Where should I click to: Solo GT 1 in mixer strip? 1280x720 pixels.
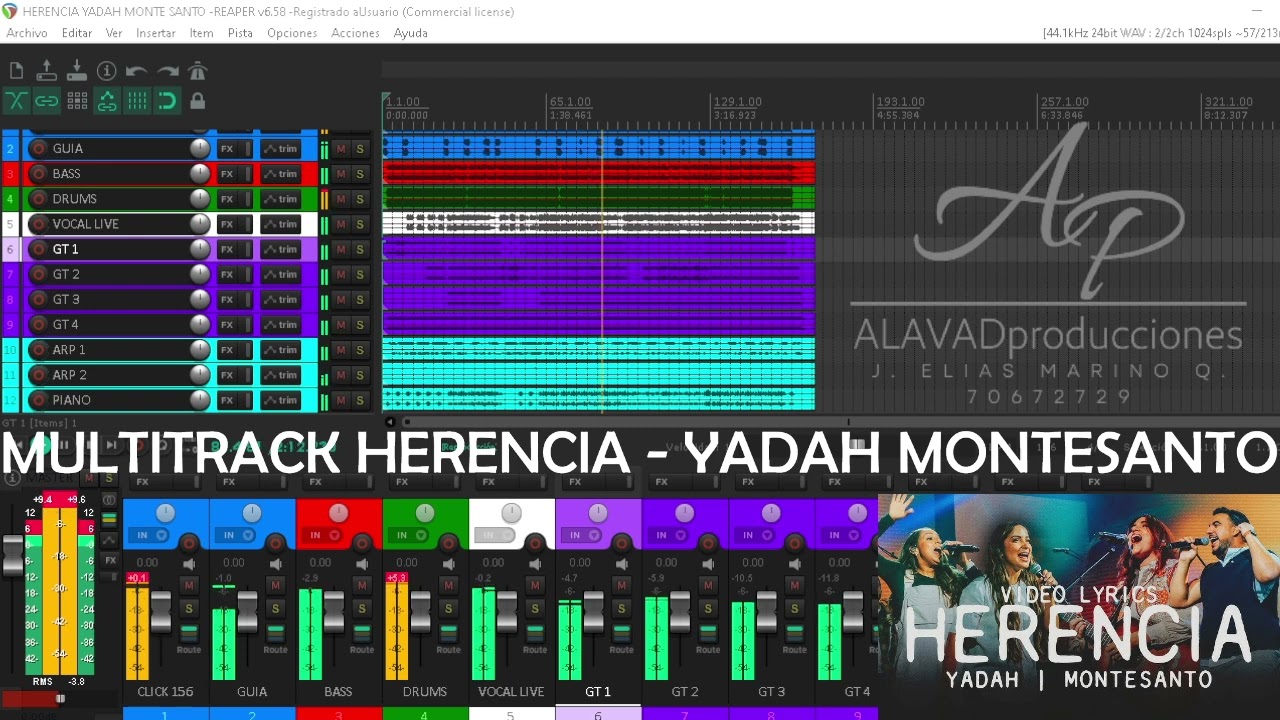620,609
